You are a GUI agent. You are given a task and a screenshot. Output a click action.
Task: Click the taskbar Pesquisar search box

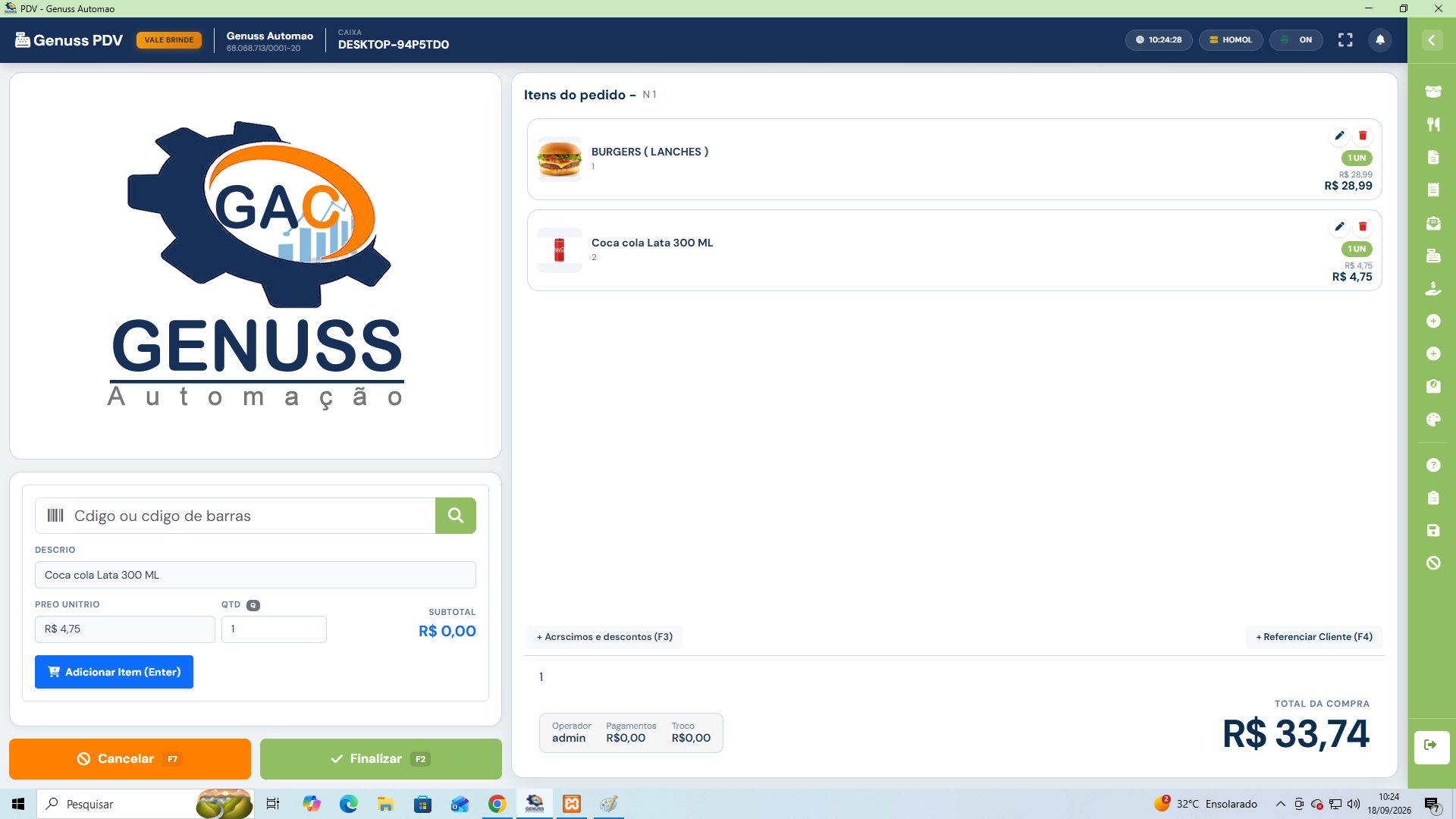coord(146,804)
